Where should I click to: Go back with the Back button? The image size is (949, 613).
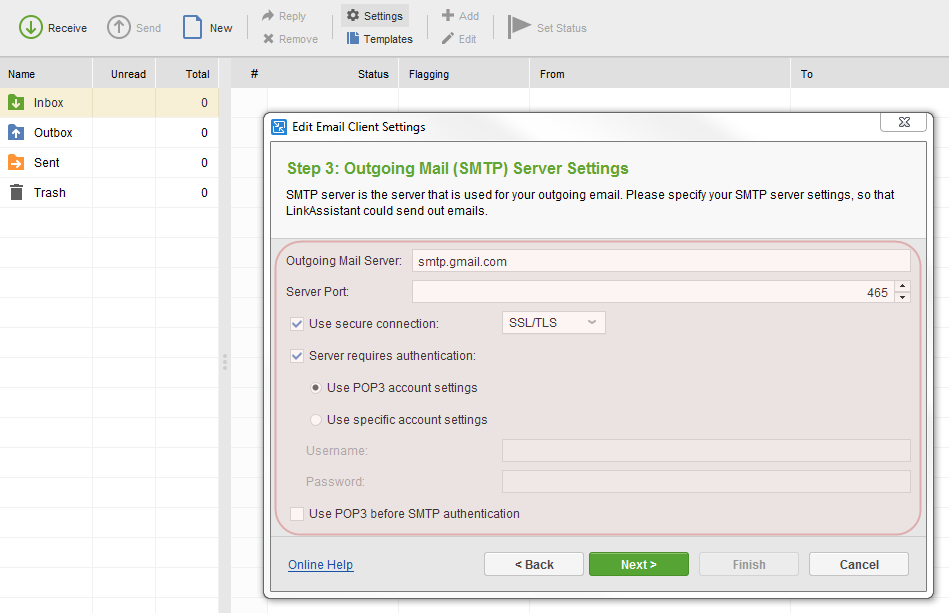click(534, 564)
